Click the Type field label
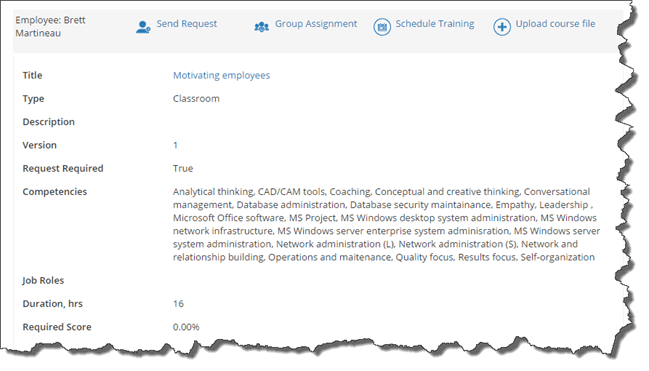This screenshot has width=649, height=371. (x=33, y=99)
